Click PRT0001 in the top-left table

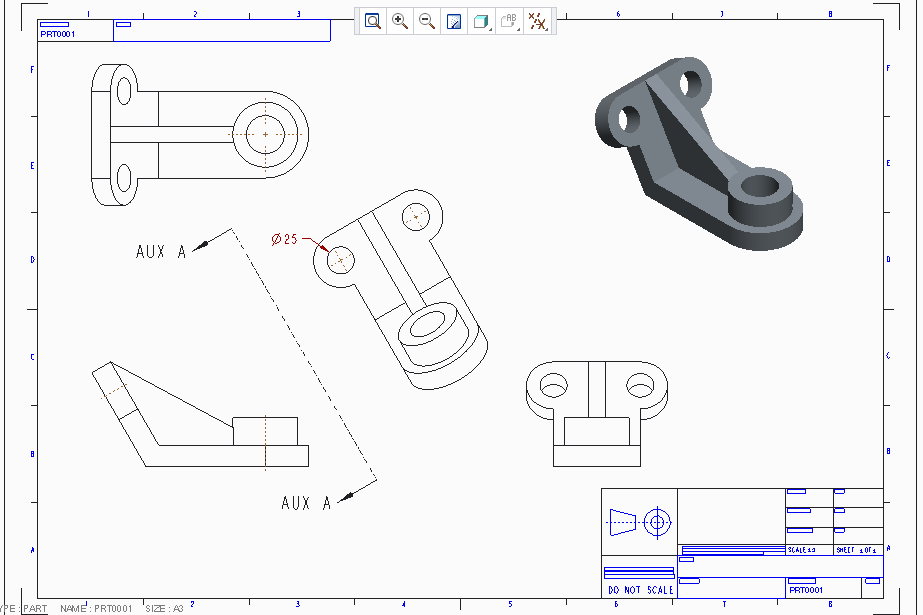[58, 34]
